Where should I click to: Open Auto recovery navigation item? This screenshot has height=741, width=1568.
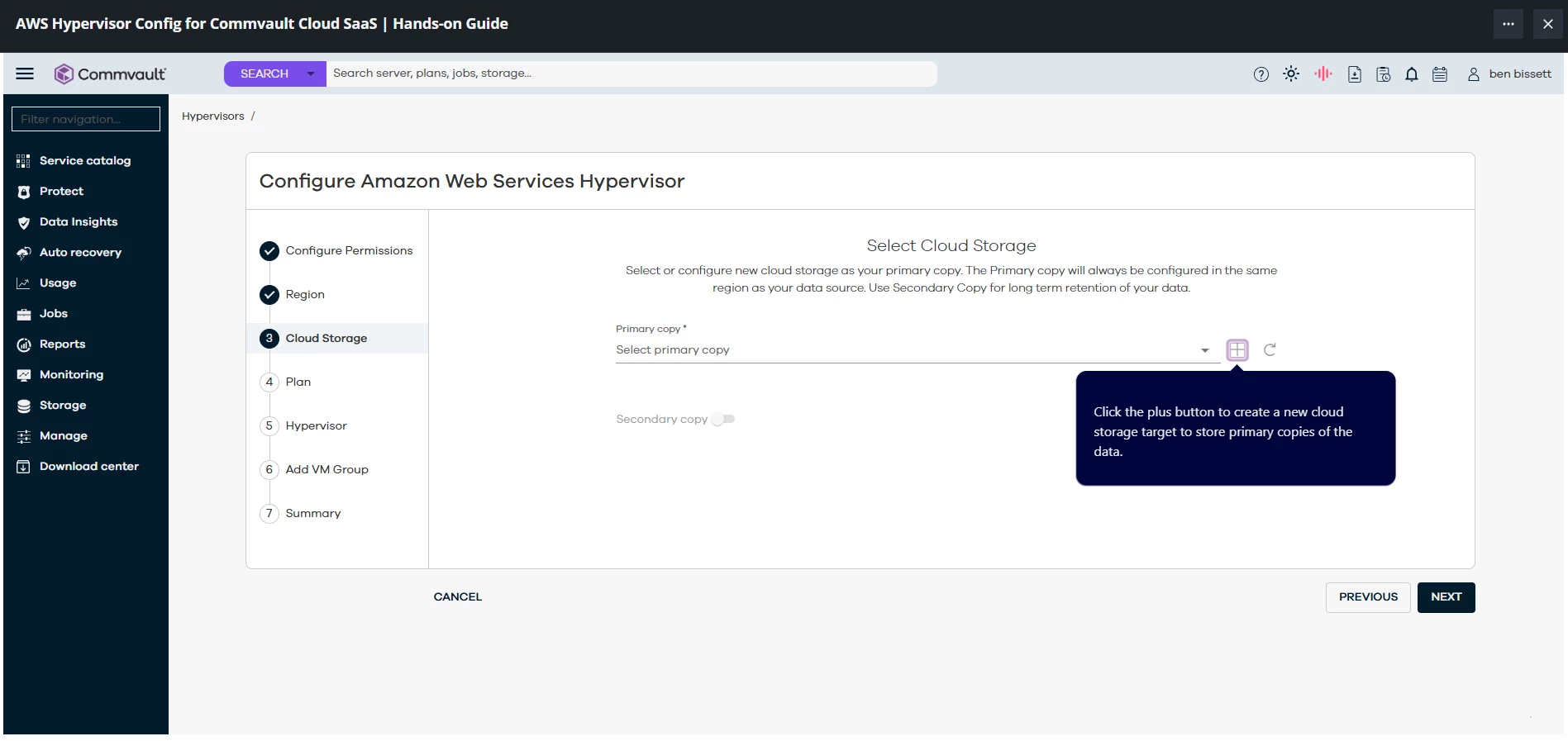click(80, 253)
